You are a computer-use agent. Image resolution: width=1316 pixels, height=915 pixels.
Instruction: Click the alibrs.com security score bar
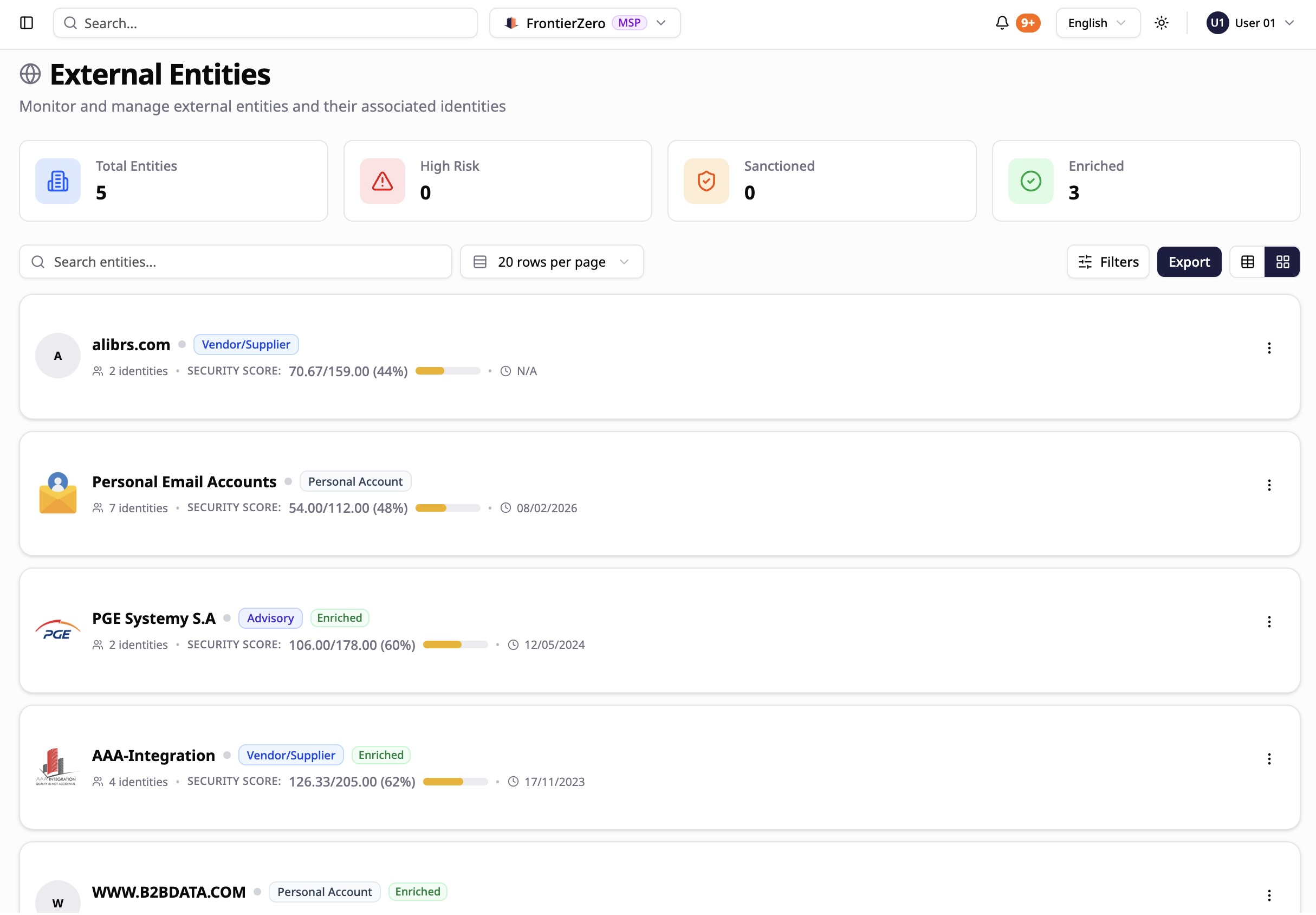coord(448,371)
